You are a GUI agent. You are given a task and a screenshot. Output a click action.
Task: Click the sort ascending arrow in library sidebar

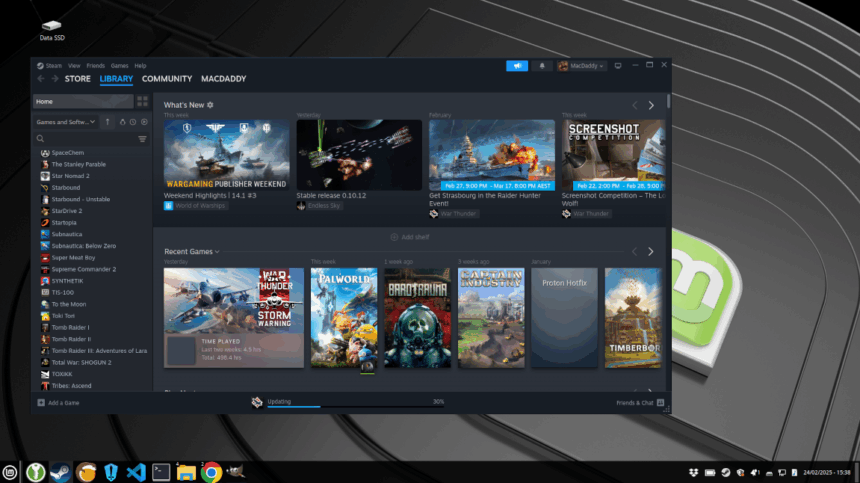(108, 122)
